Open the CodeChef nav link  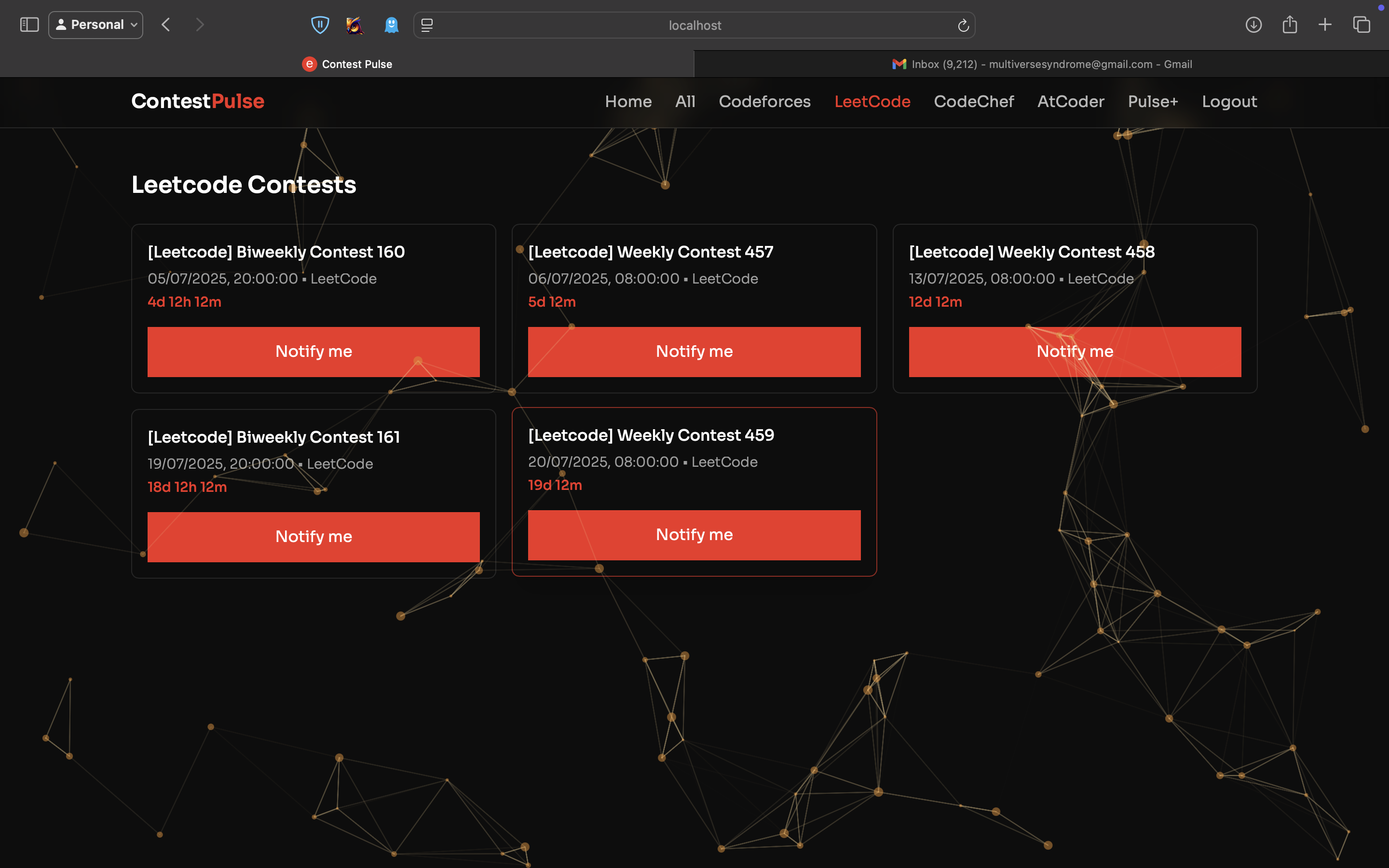click(973, 102)
